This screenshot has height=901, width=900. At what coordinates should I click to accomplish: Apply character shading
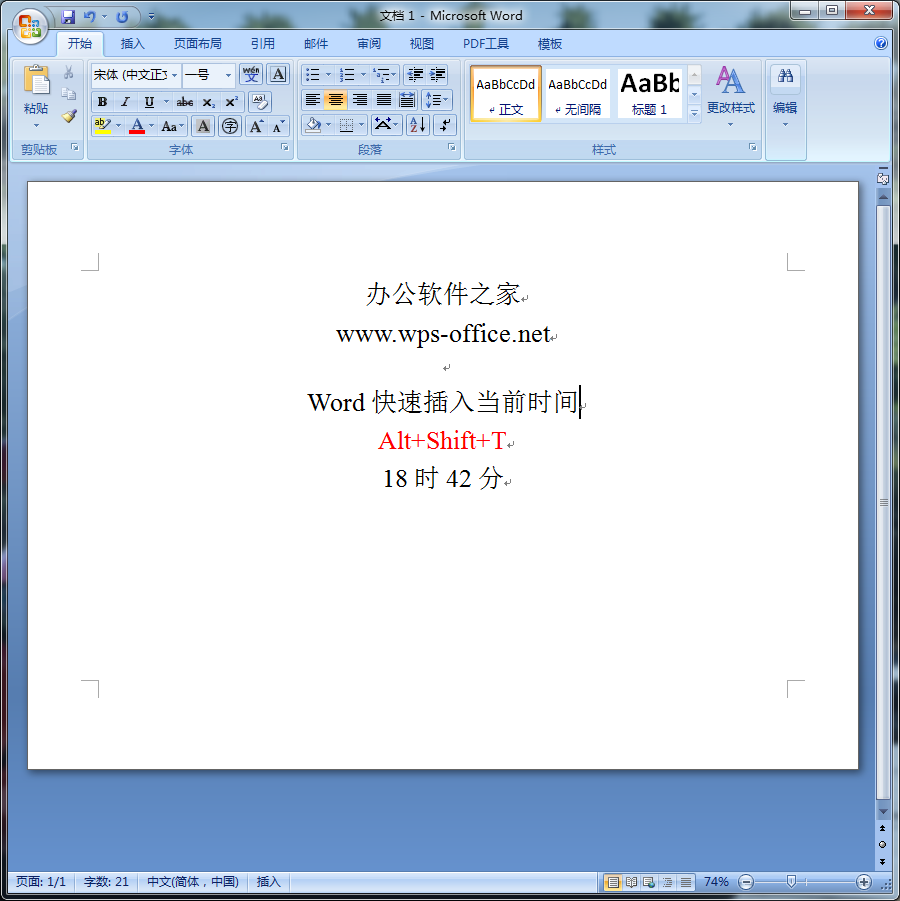pos(203,126)
